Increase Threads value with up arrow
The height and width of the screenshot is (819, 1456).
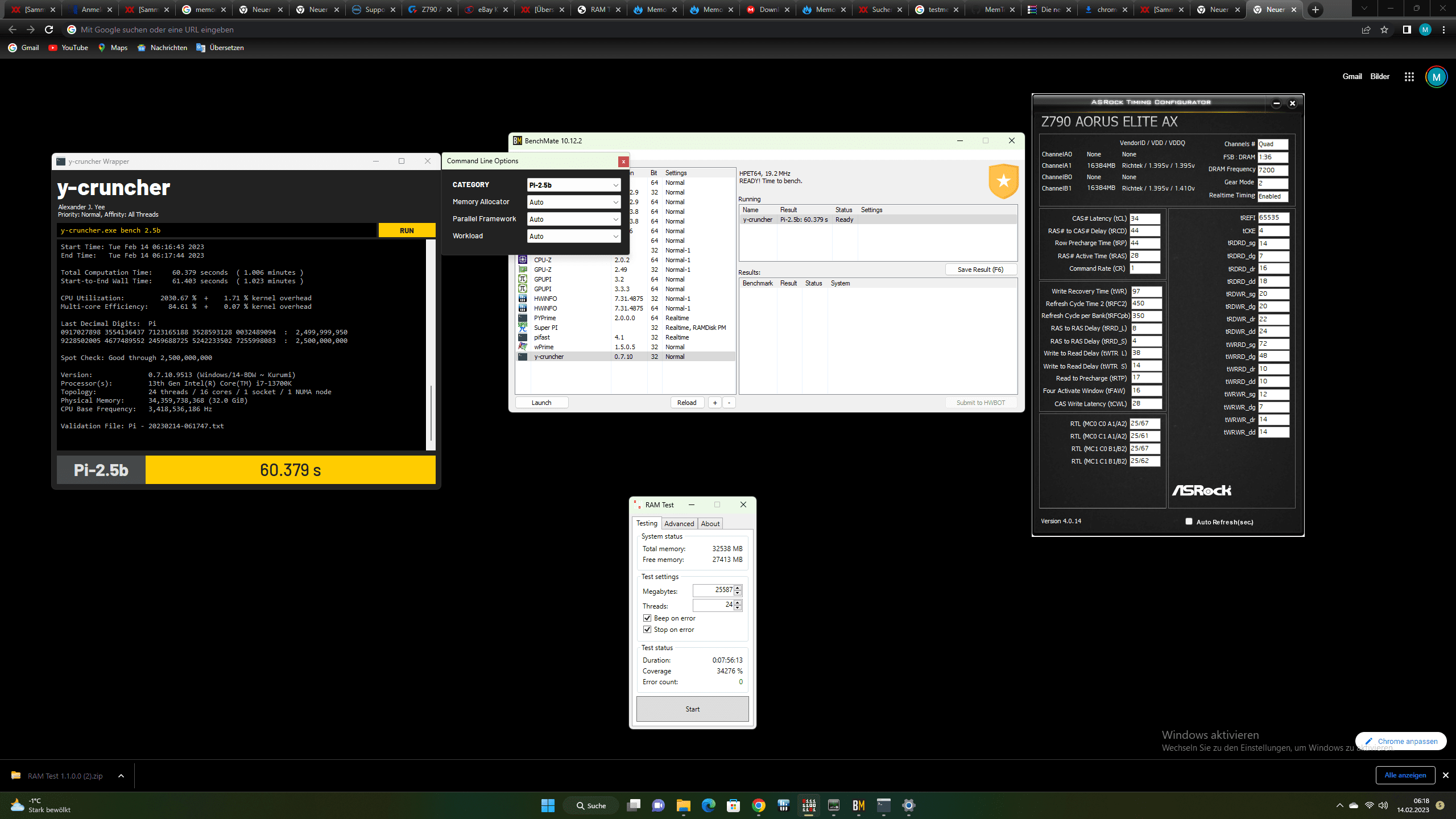738,603
